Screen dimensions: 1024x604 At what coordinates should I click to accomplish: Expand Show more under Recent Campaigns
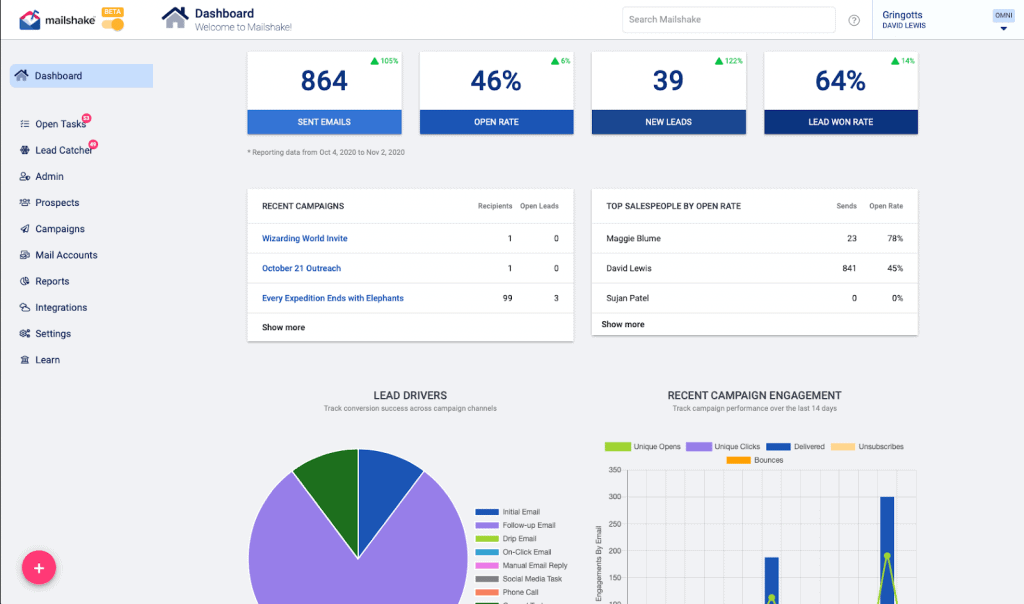[283, 327]
